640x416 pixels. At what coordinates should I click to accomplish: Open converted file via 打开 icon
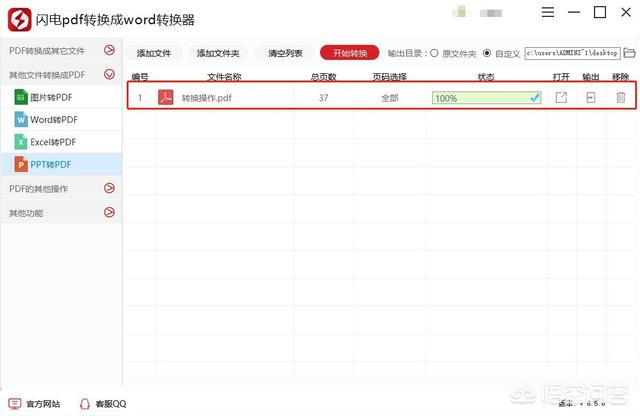pyautogui.click(x=561, y=97)
